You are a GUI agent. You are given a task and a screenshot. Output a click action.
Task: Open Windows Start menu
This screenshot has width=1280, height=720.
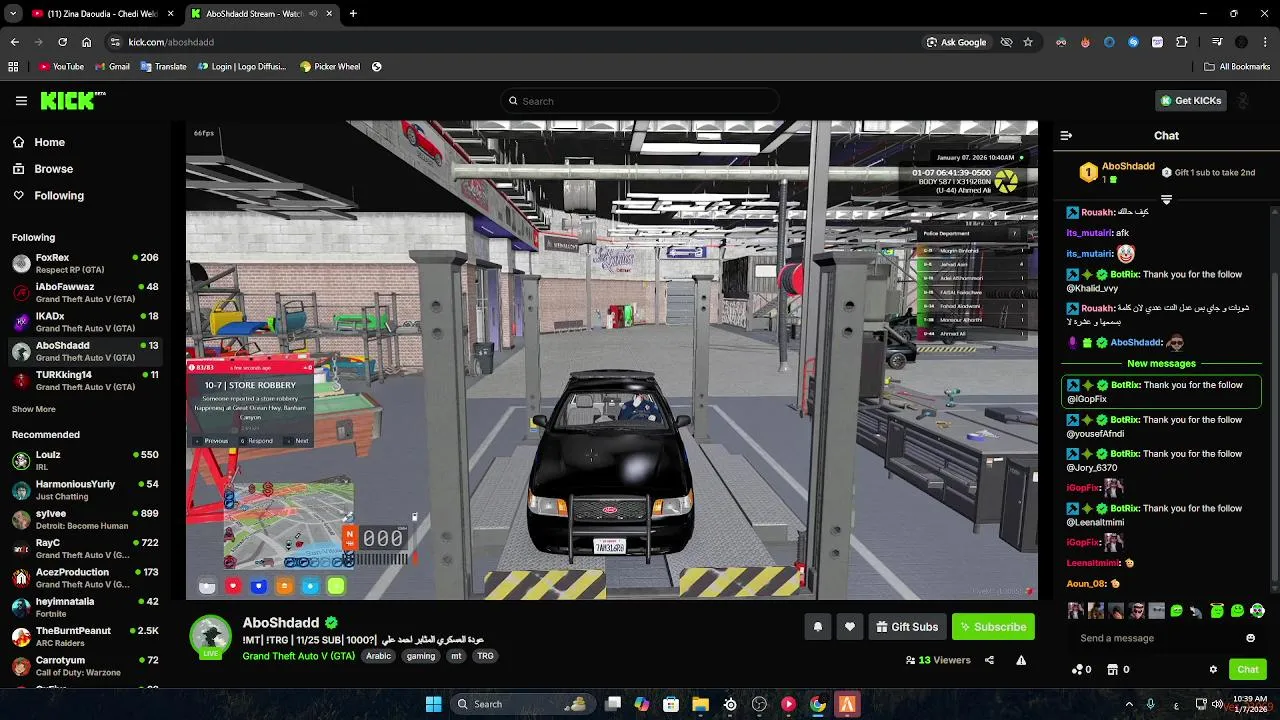point(434,704)
